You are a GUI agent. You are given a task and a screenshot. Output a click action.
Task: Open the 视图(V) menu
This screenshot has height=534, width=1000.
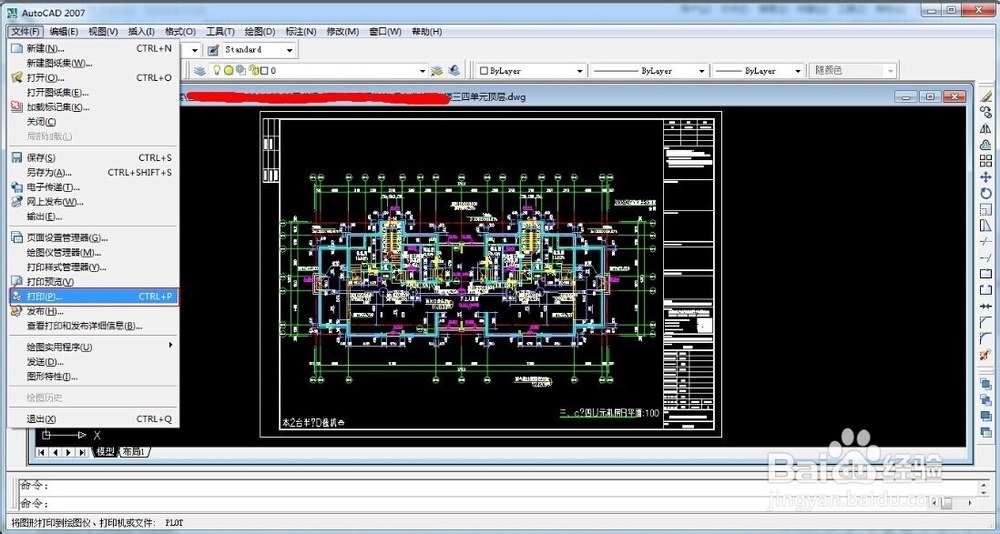coord(103,31)
